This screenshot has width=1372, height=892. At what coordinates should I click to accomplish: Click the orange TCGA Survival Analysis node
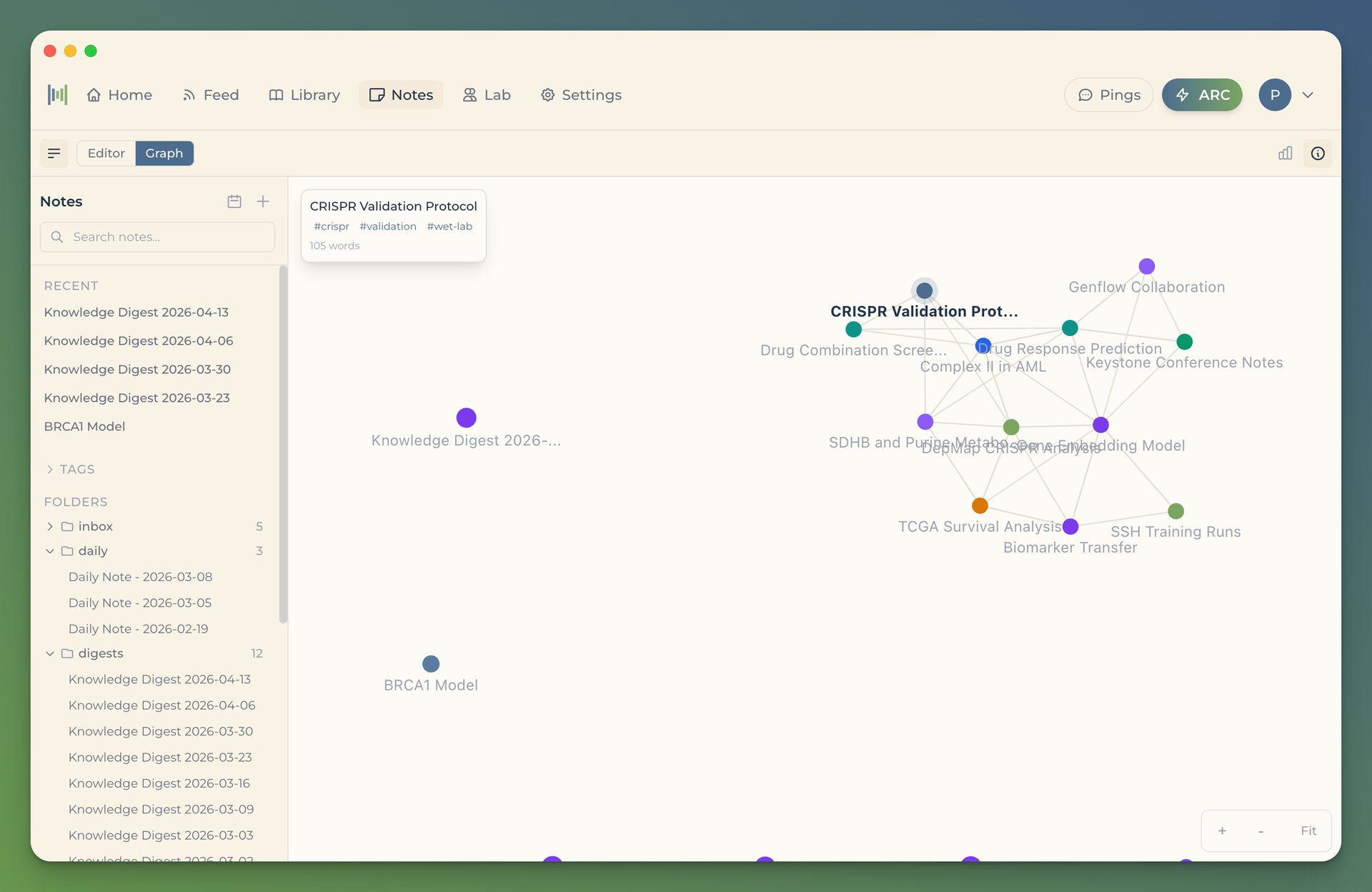(x=980, y=505)
